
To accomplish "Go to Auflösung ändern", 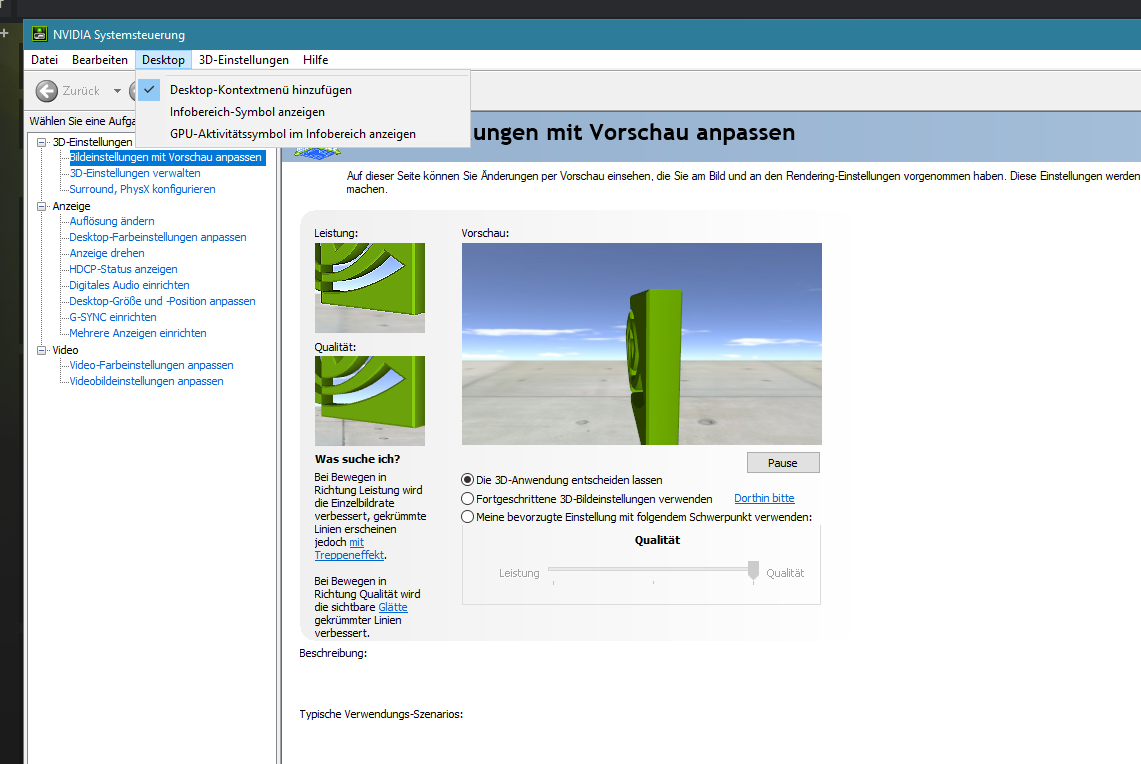I will click(x=111, y=221).
